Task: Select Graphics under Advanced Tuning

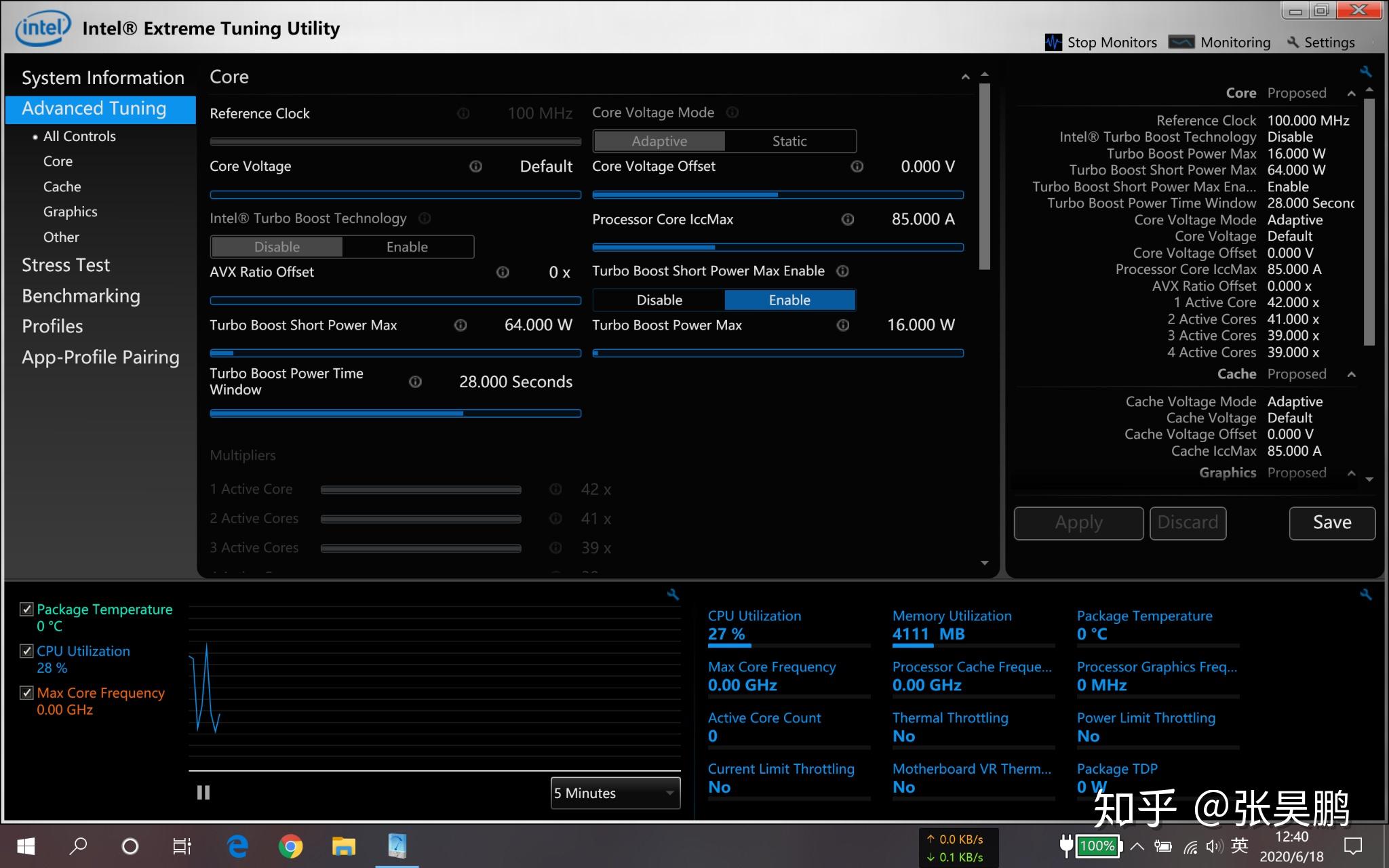Action: pyautogui.click(x=70, y=212)
